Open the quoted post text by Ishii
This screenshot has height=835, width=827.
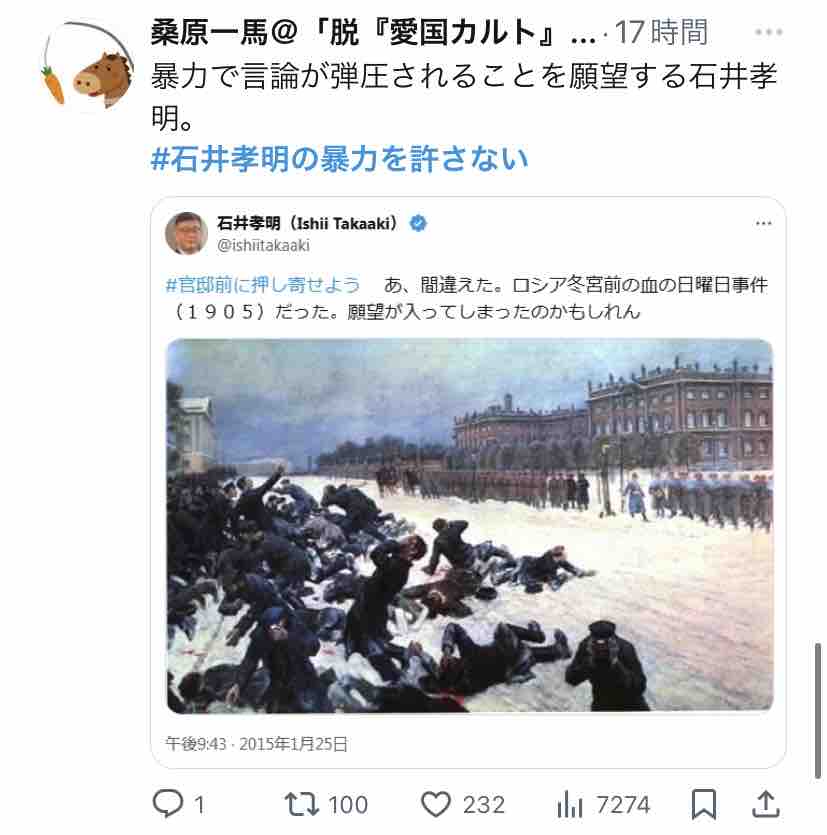click(x=468, y=298)
